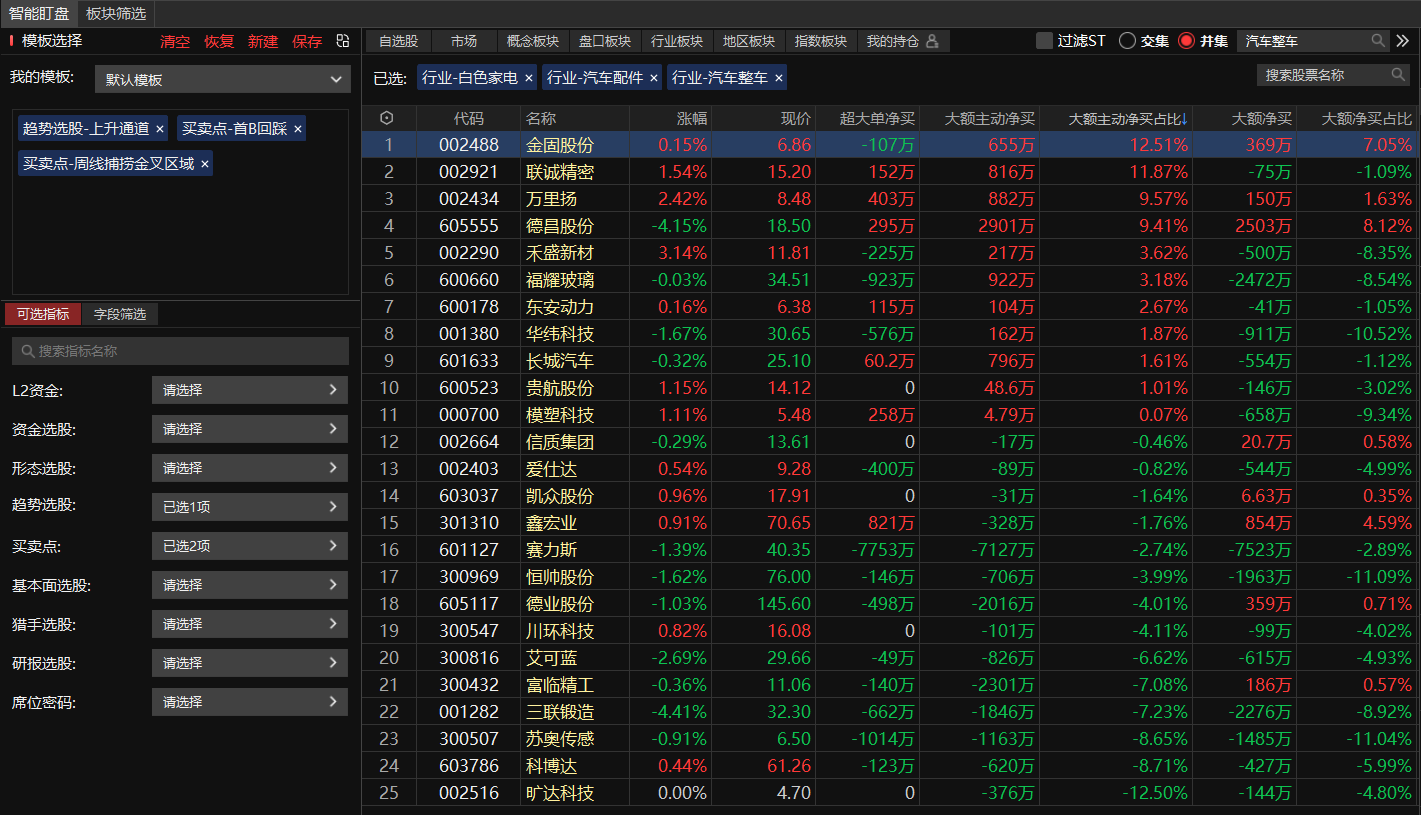Screen dimensions: 1421x815
Task: Switch to the 可选指标 tab
Action: click(x=43, y=314)
